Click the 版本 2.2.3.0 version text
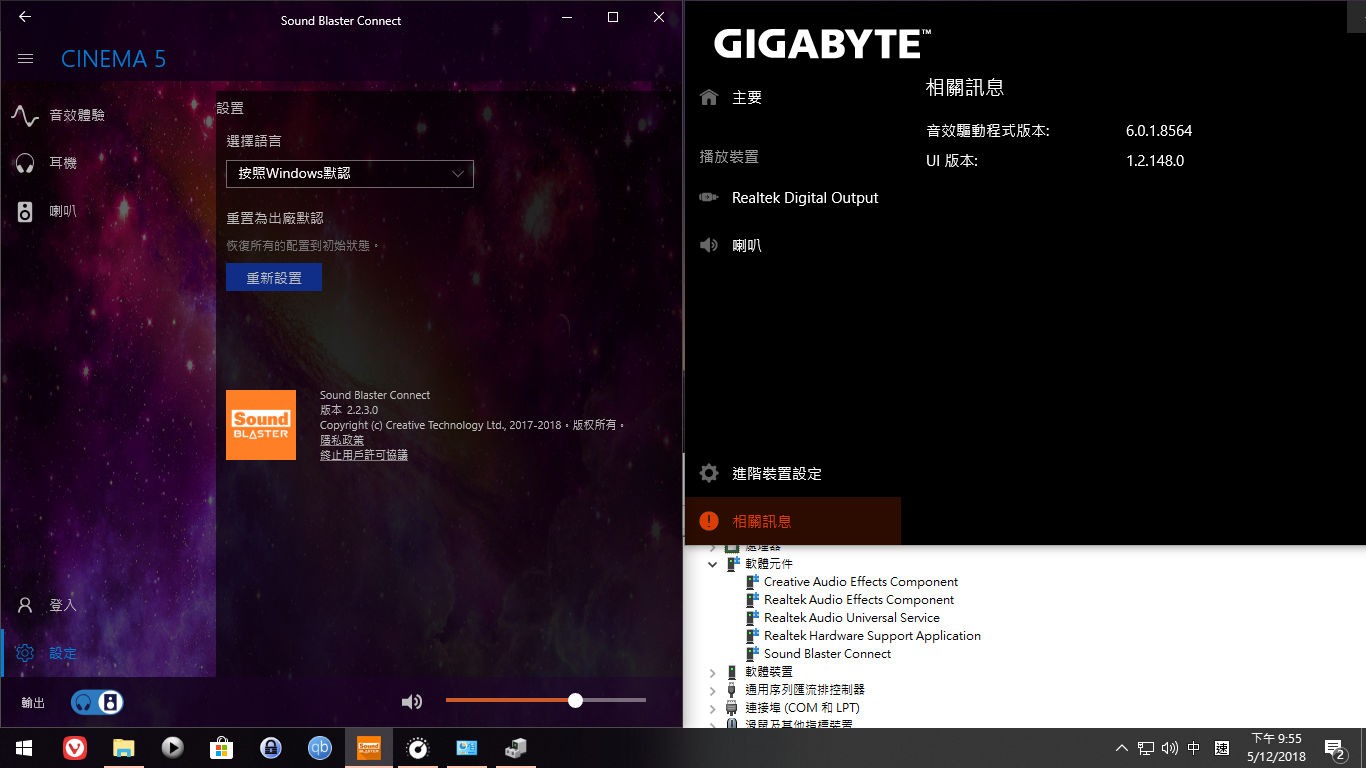 tap(349, 410)
